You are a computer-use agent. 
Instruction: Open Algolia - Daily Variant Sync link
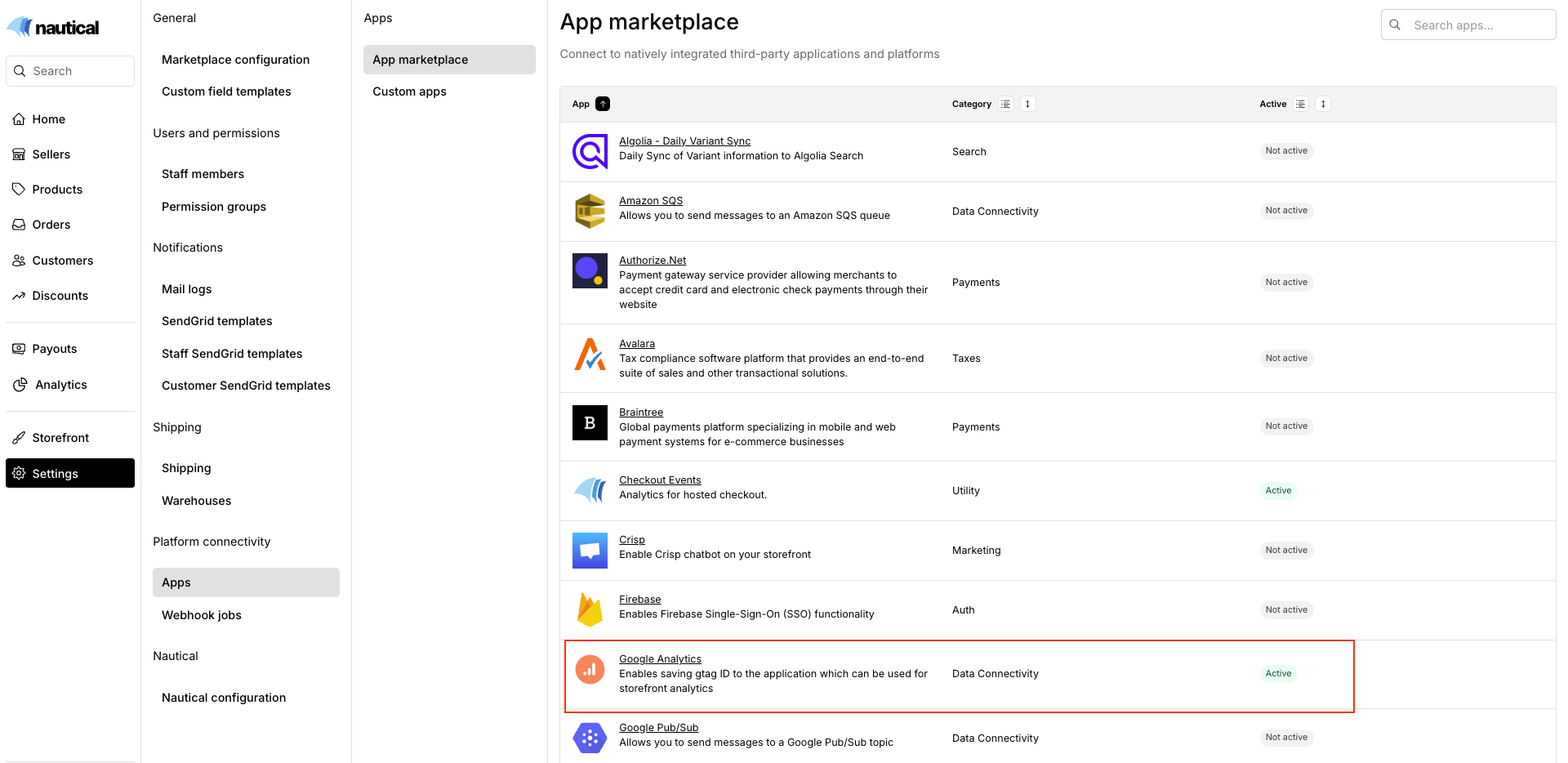pos(684,141)
